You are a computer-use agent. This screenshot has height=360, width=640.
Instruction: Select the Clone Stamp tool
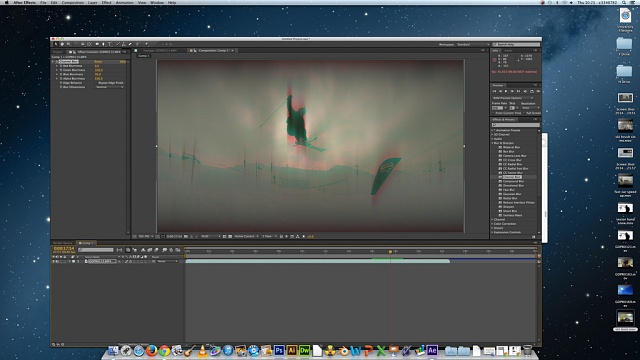[124, 44]
